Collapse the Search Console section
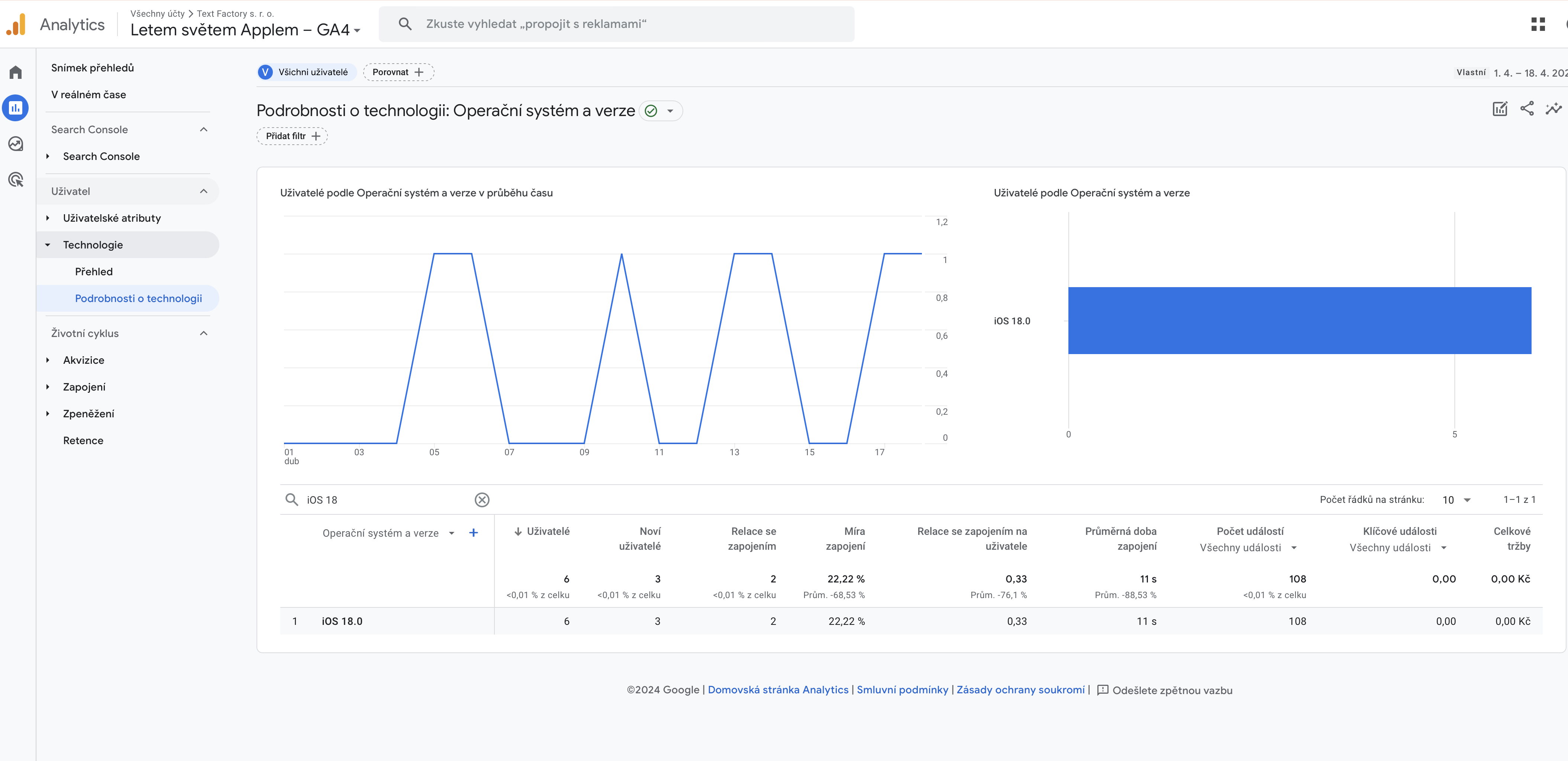 [203, 130]
